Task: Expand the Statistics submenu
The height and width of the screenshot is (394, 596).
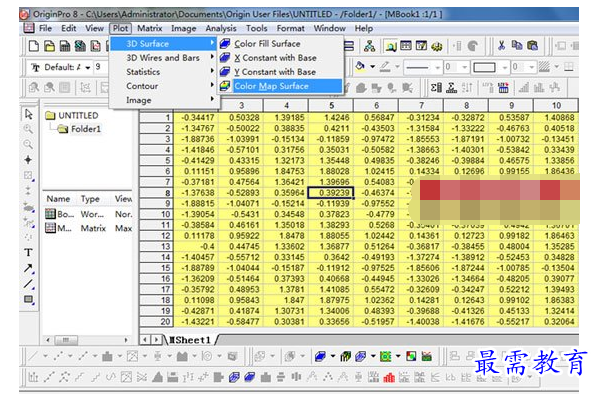Action: (x=163, y=72)
